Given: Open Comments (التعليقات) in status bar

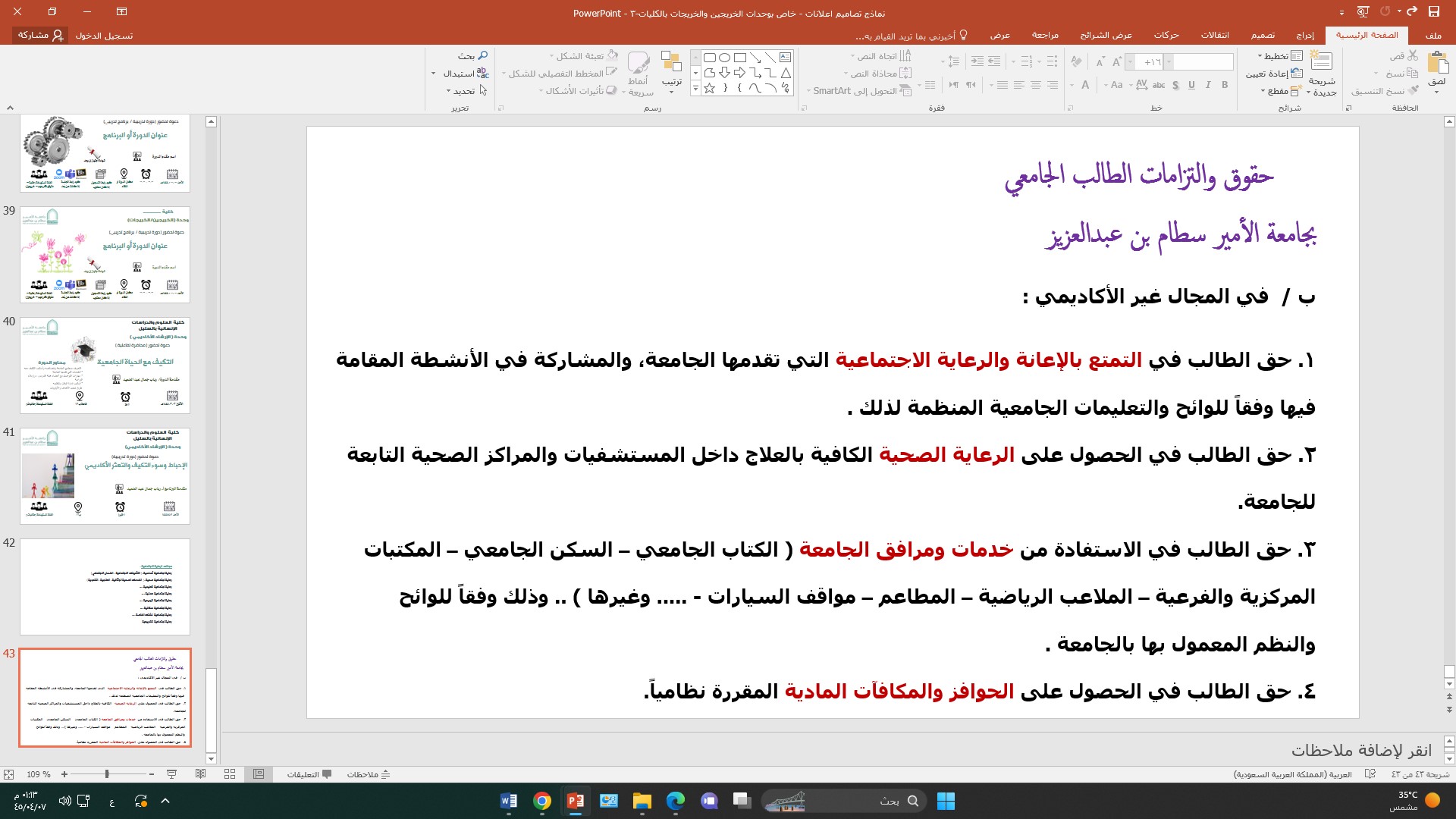Looking at the screenshot, I should (x=309, y=774).
